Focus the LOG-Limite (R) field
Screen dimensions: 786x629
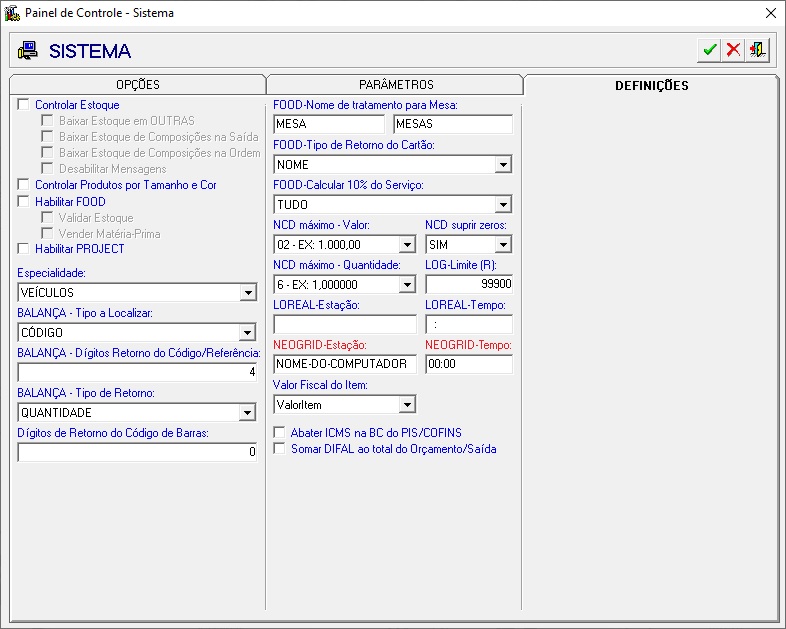[469, 284]
